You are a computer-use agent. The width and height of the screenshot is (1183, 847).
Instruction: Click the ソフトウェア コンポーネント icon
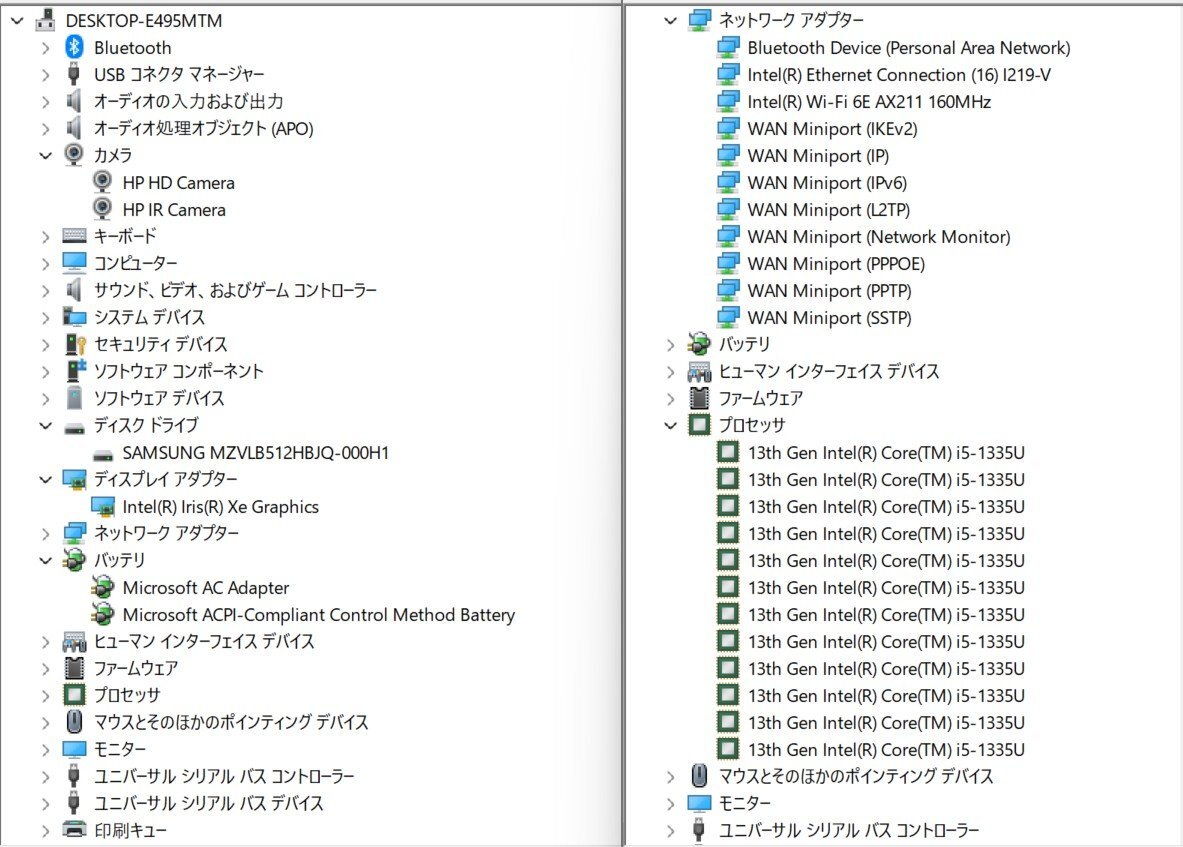[x=75, y=370]
